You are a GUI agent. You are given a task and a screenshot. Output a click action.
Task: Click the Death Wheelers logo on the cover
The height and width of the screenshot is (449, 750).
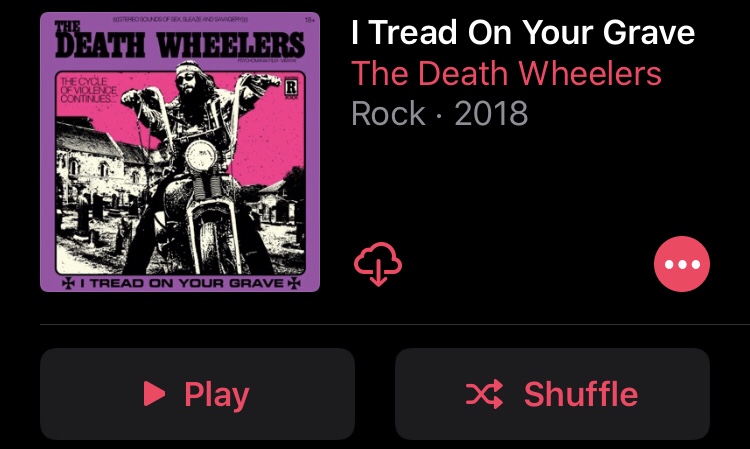click(x=179, y=41)
